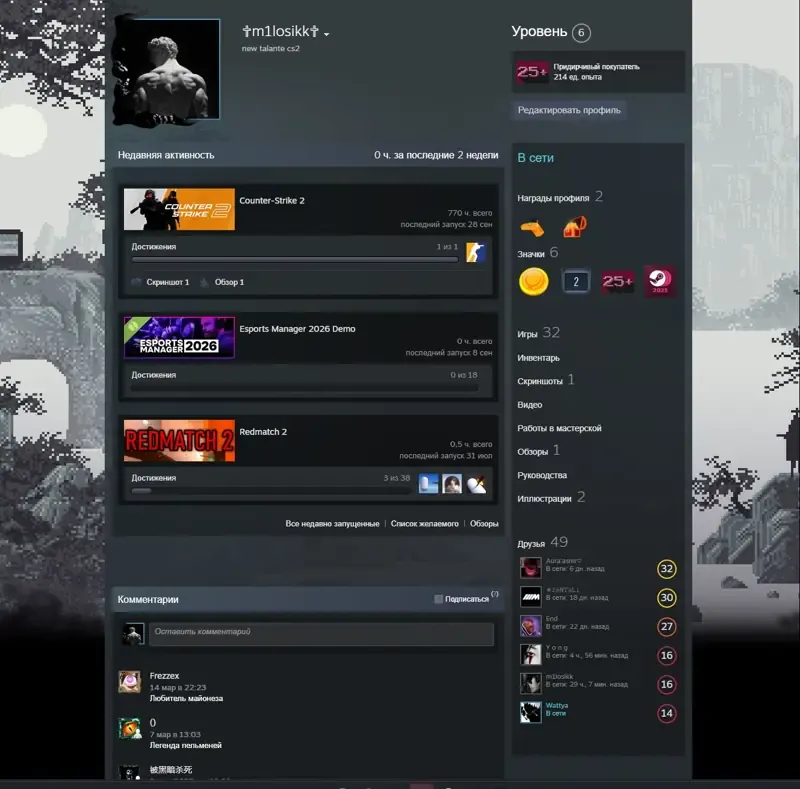Click the thumbs-up icon next to Обзор 1

[204, 282]
